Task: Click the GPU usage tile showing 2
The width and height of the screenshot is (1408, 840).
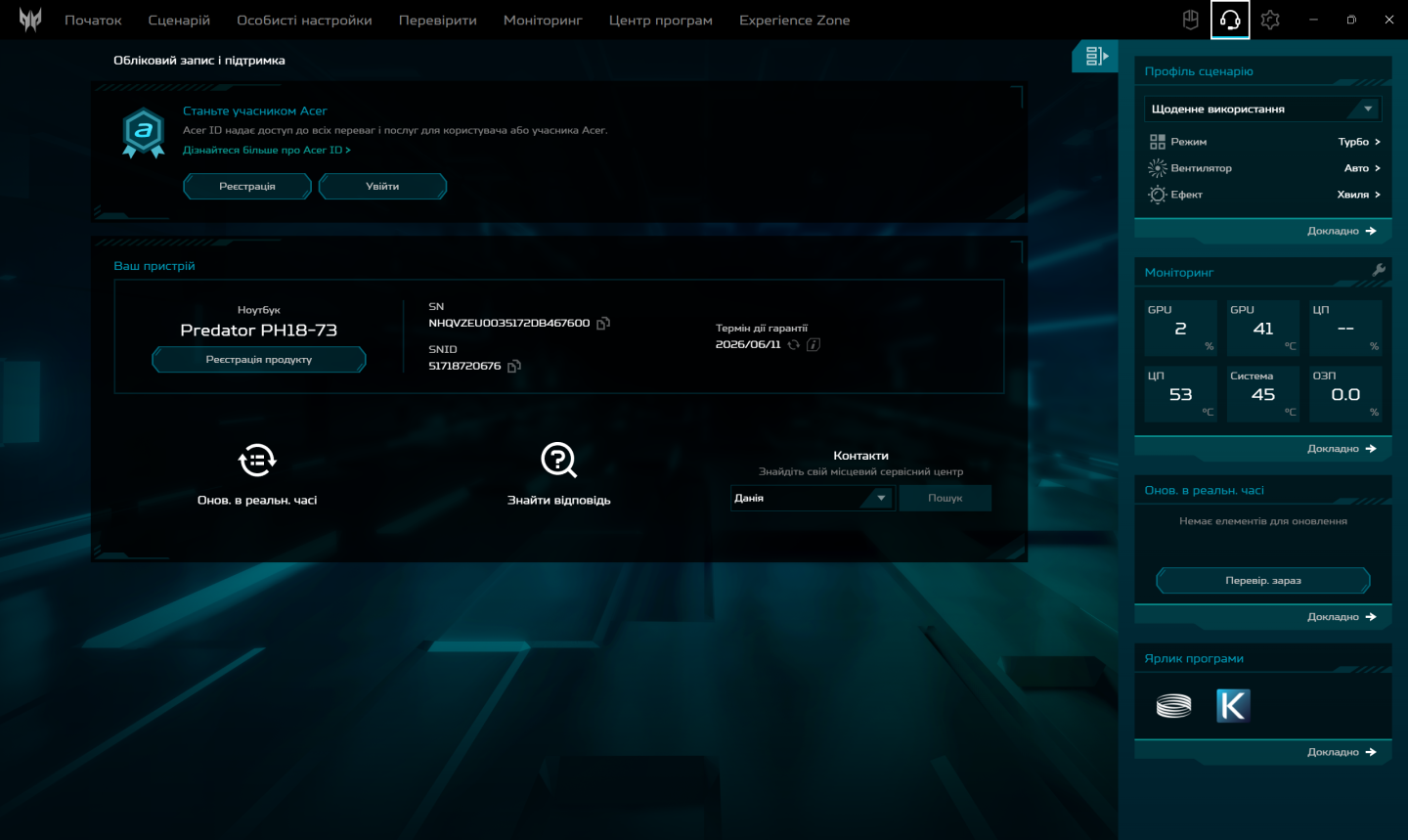Action: [x=1180, y=328]
